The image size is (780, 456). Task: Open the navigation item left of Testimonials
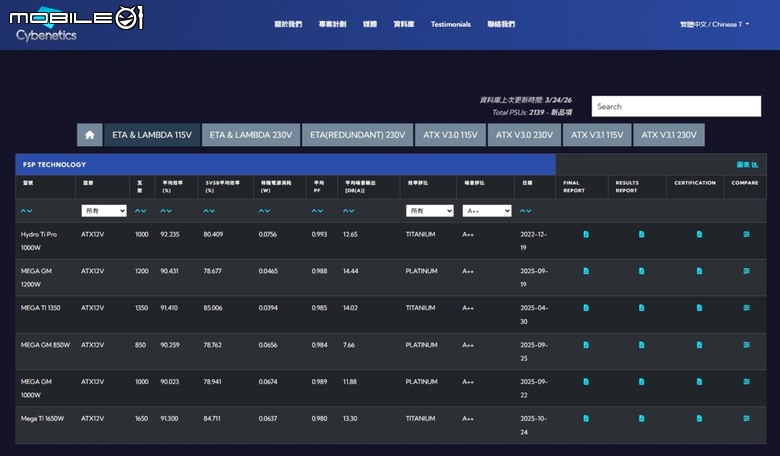(x=403, y=24)
